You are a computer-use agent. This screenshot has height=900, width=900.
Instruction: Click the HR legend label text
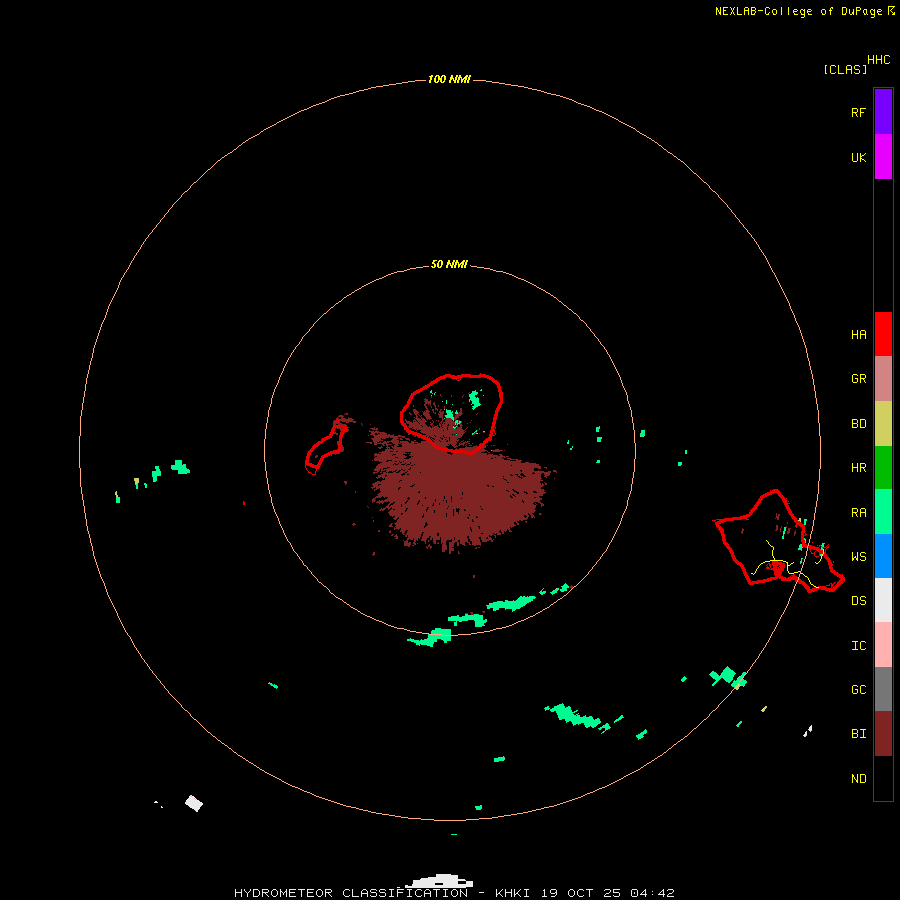tap(858, 468)
